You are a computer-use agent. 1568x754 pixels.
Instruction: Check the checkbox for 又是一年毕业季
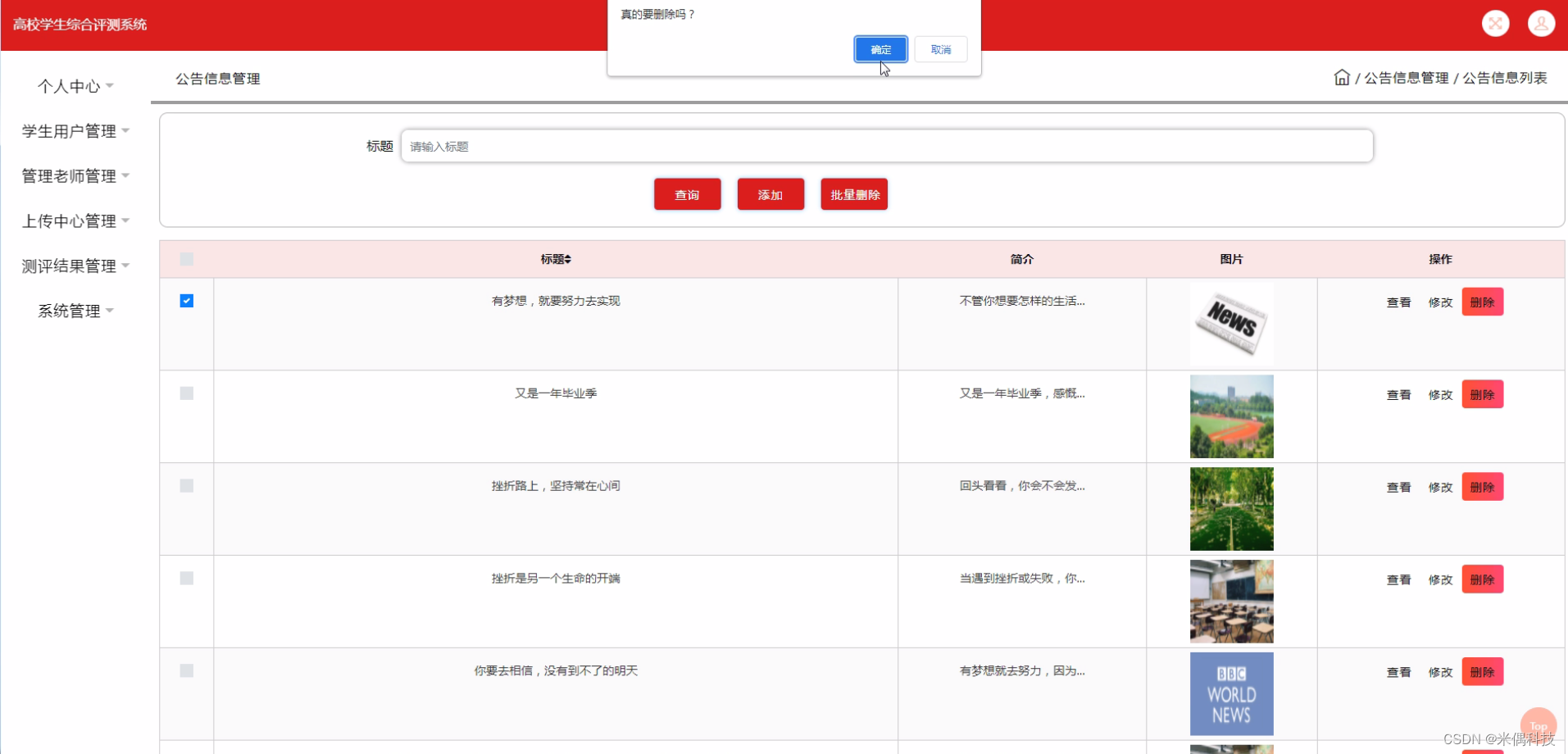(x=187, y=393)
